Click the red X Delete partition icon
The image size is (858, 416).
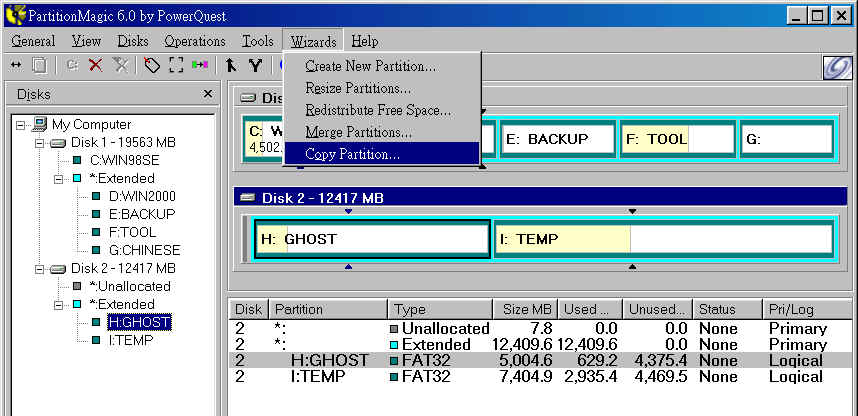(96, 65)
